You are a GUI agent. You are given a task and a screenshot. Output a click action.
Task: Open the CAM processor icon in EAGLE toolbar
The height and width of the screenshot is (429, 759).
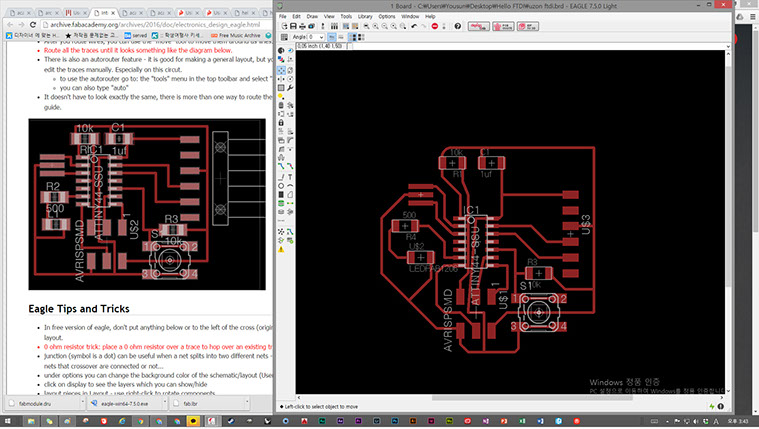(311, 26)
